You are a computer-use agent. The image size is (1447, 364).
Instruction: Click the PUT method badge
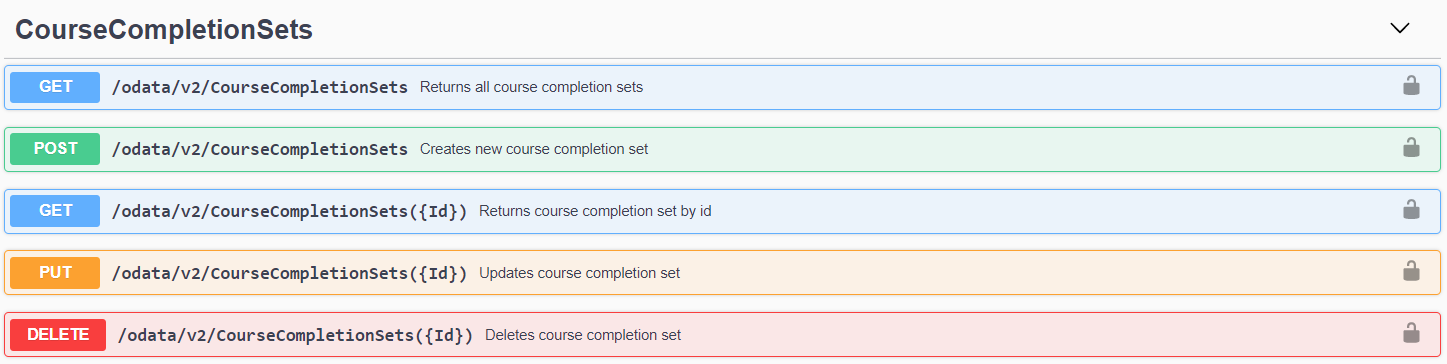tap(55, 273)
